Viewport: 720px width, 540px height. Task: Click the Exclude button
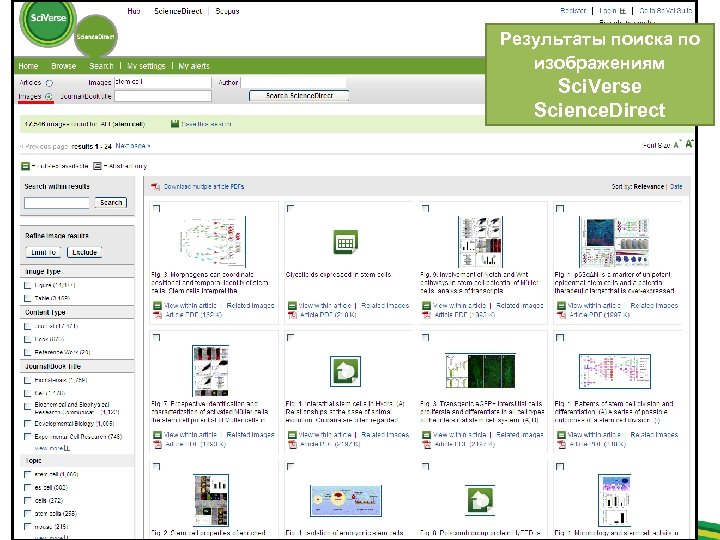[x=84, y=252]
